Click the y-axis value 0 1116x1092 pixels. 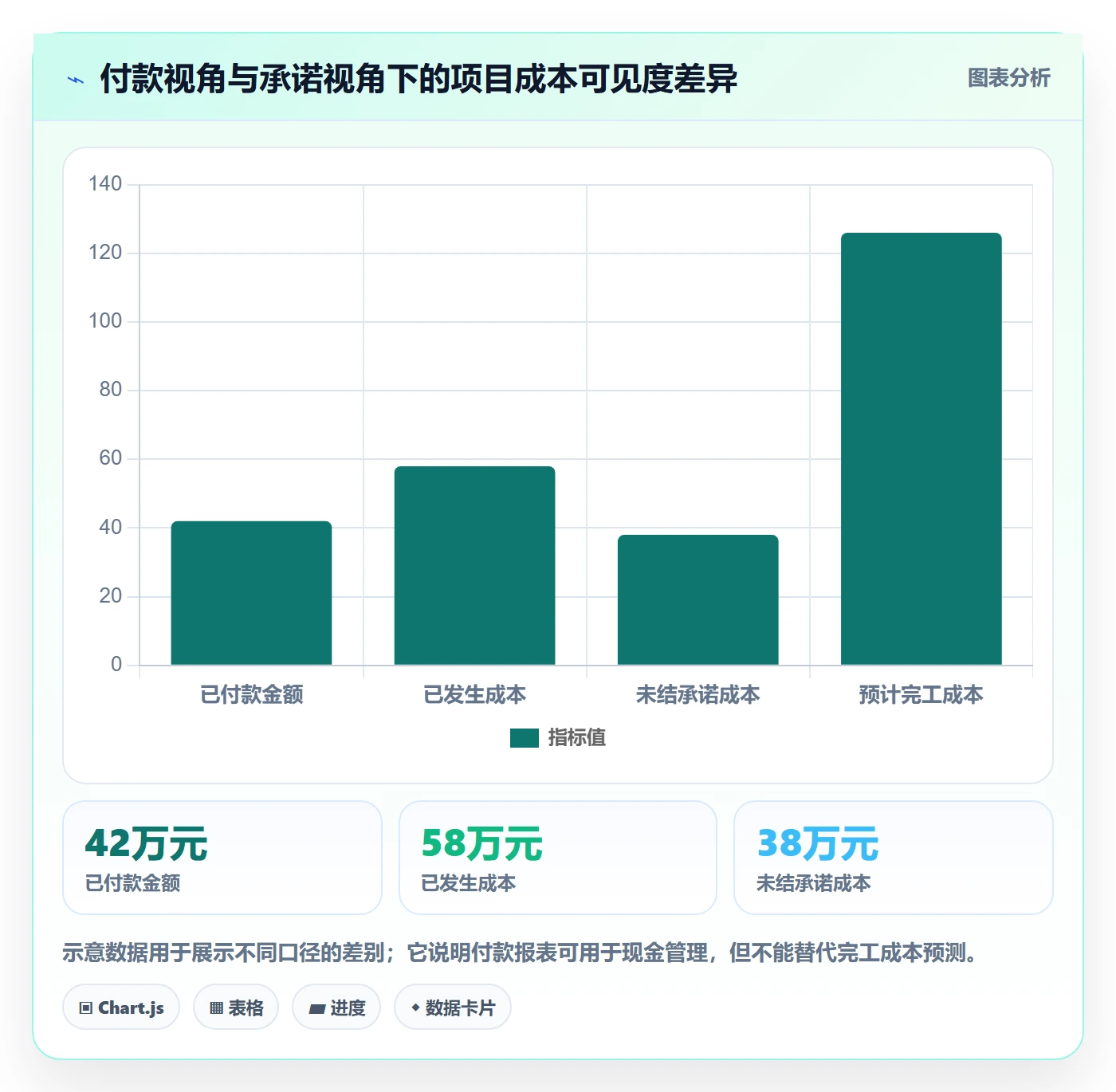(116, 665)
